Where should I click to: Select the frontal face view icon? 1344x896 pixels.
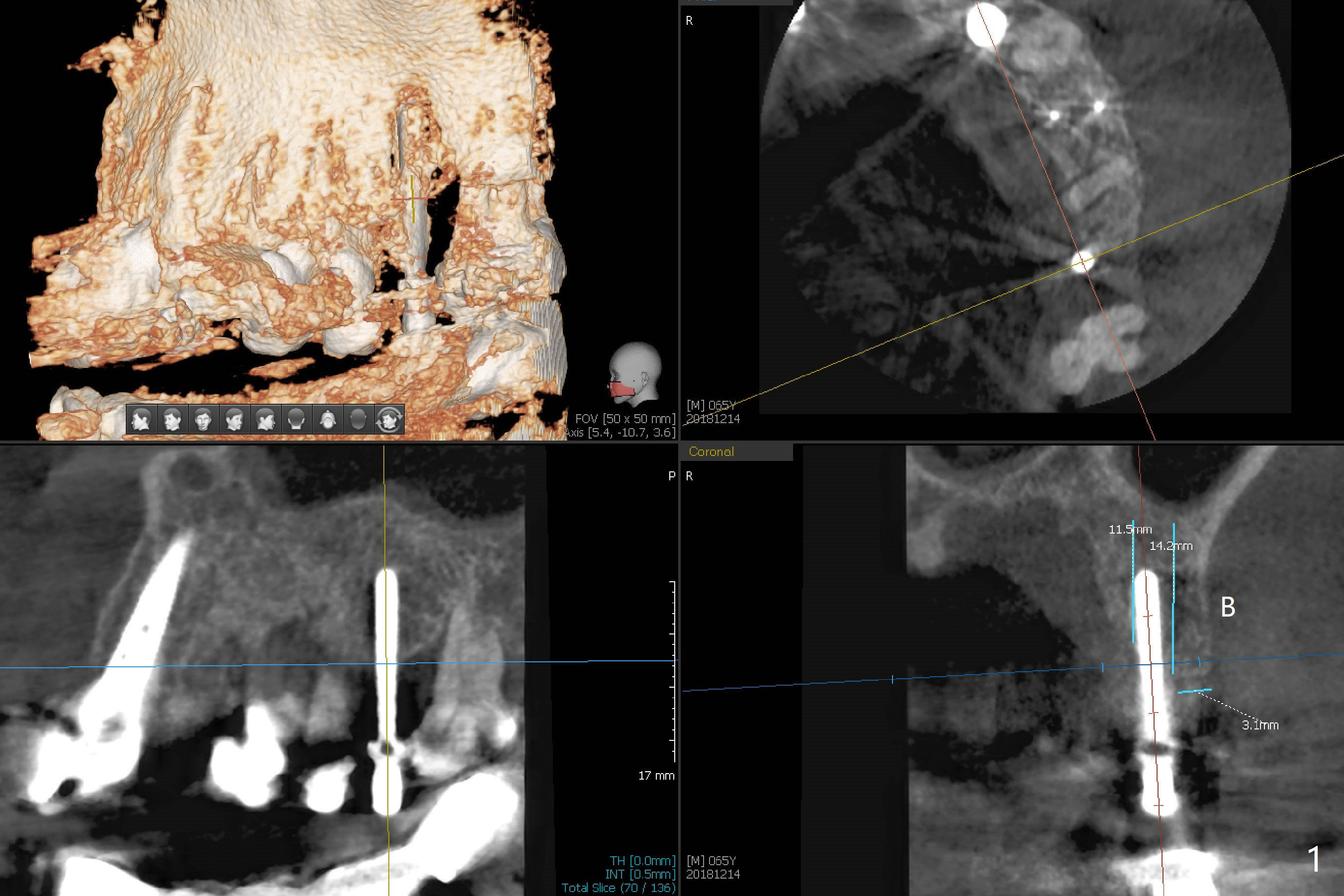pyautogui.click(x=203, y=420)
